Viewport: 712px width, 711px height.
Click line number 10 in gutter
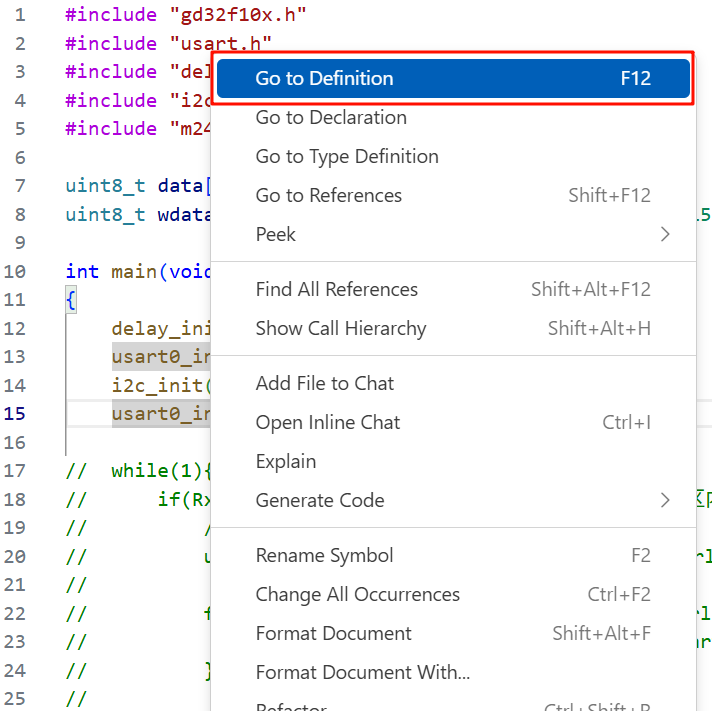(15, 272)
